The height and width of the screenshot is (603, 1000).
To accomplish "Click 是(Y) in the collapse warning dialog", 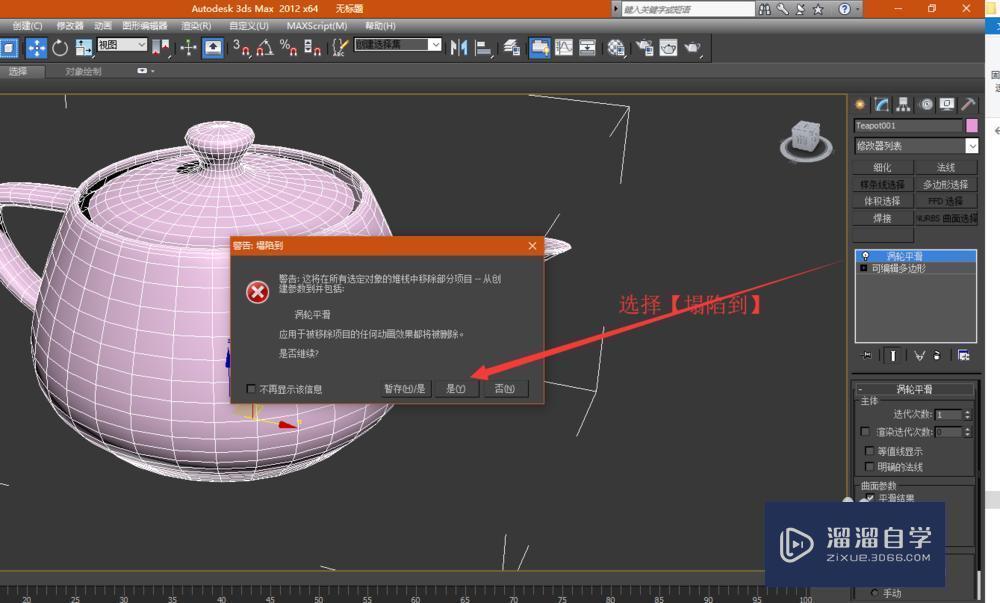I will [x=456, y=389].
